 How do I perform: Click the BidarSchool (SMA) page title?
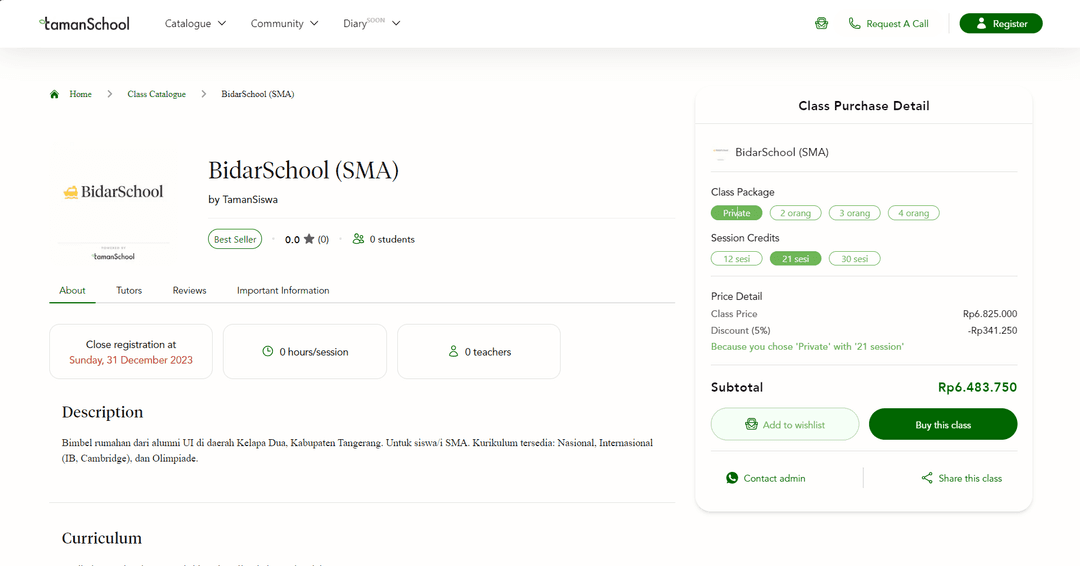pos(304,170)
